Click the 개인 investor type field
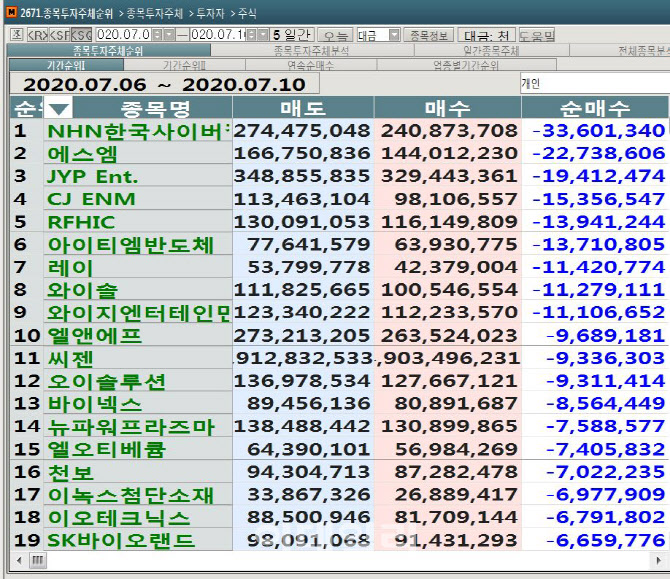 click(595, 83)
